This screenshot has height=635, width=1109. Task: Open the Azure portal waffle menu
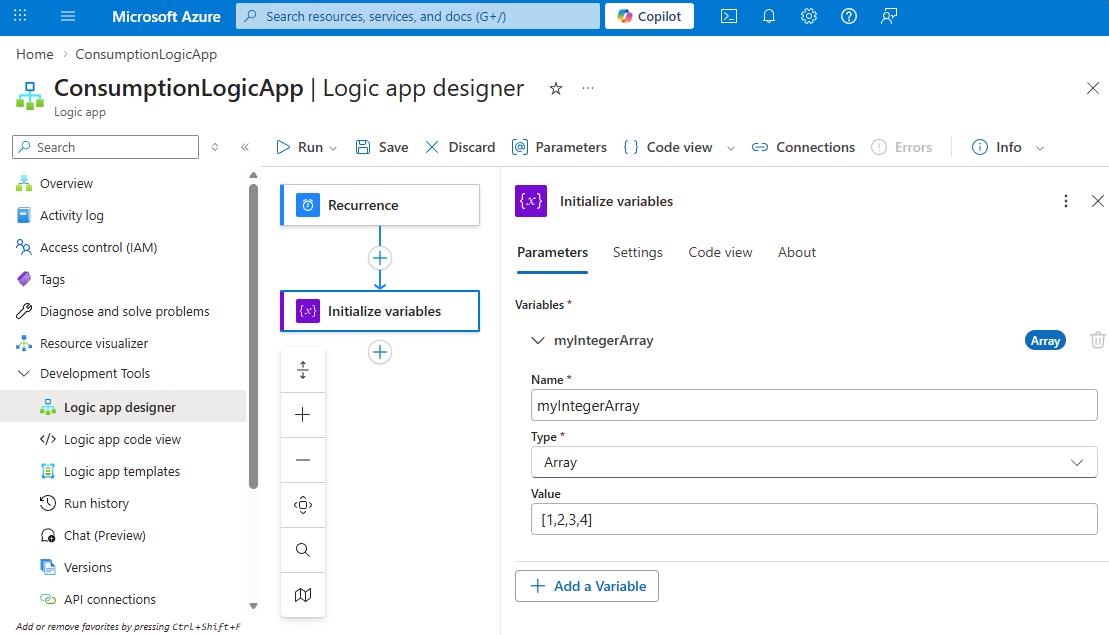(21, 16)
